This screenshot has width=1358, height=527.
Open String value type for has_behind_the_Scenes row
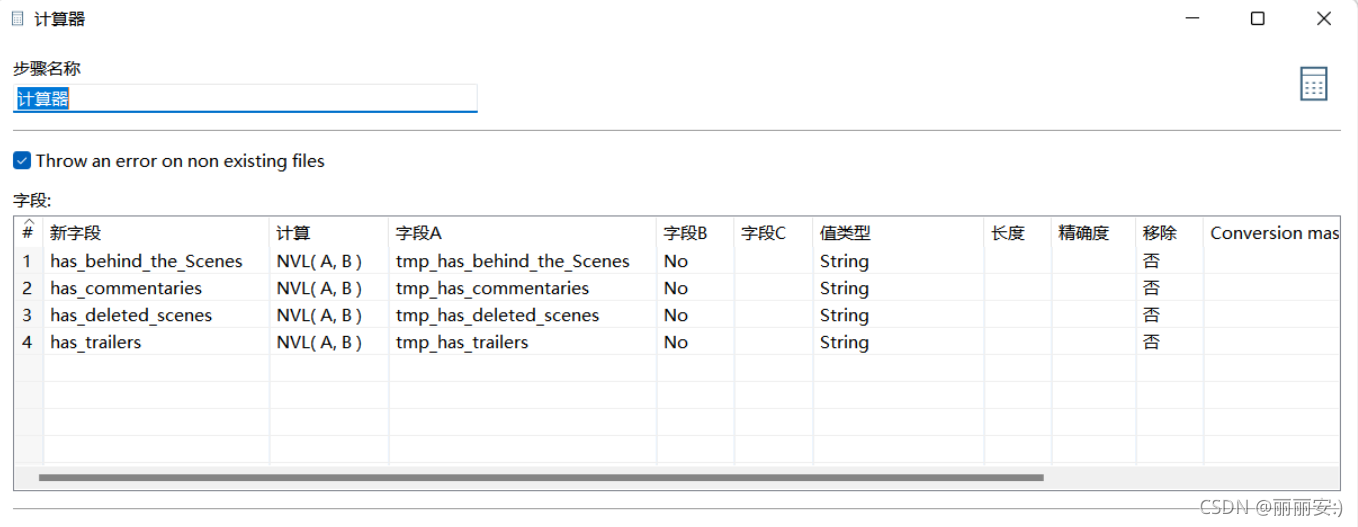[898, 261]
